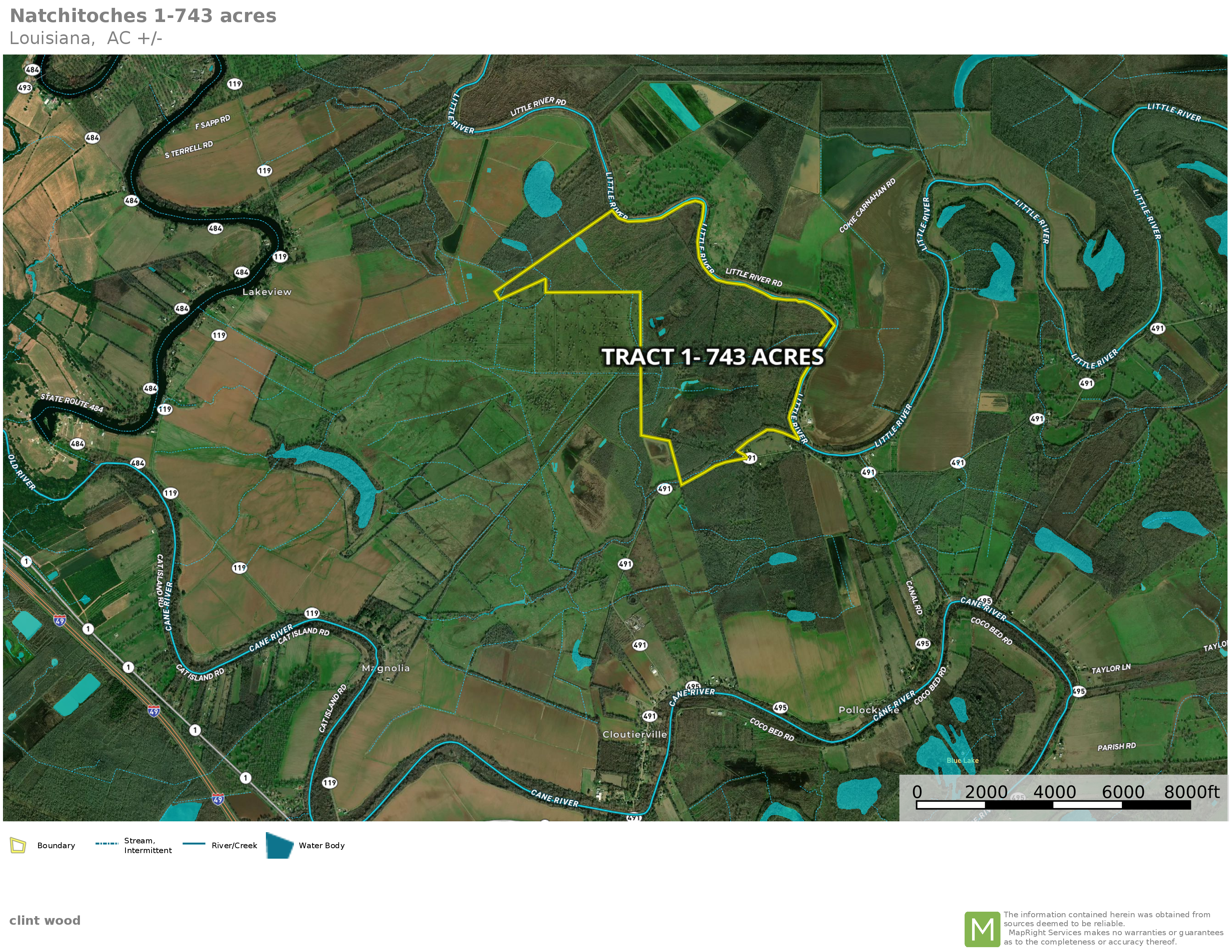Screen dimensions: 1232x952
Task: Click the yellow Boundary legend icon
Action: (18, 845)
